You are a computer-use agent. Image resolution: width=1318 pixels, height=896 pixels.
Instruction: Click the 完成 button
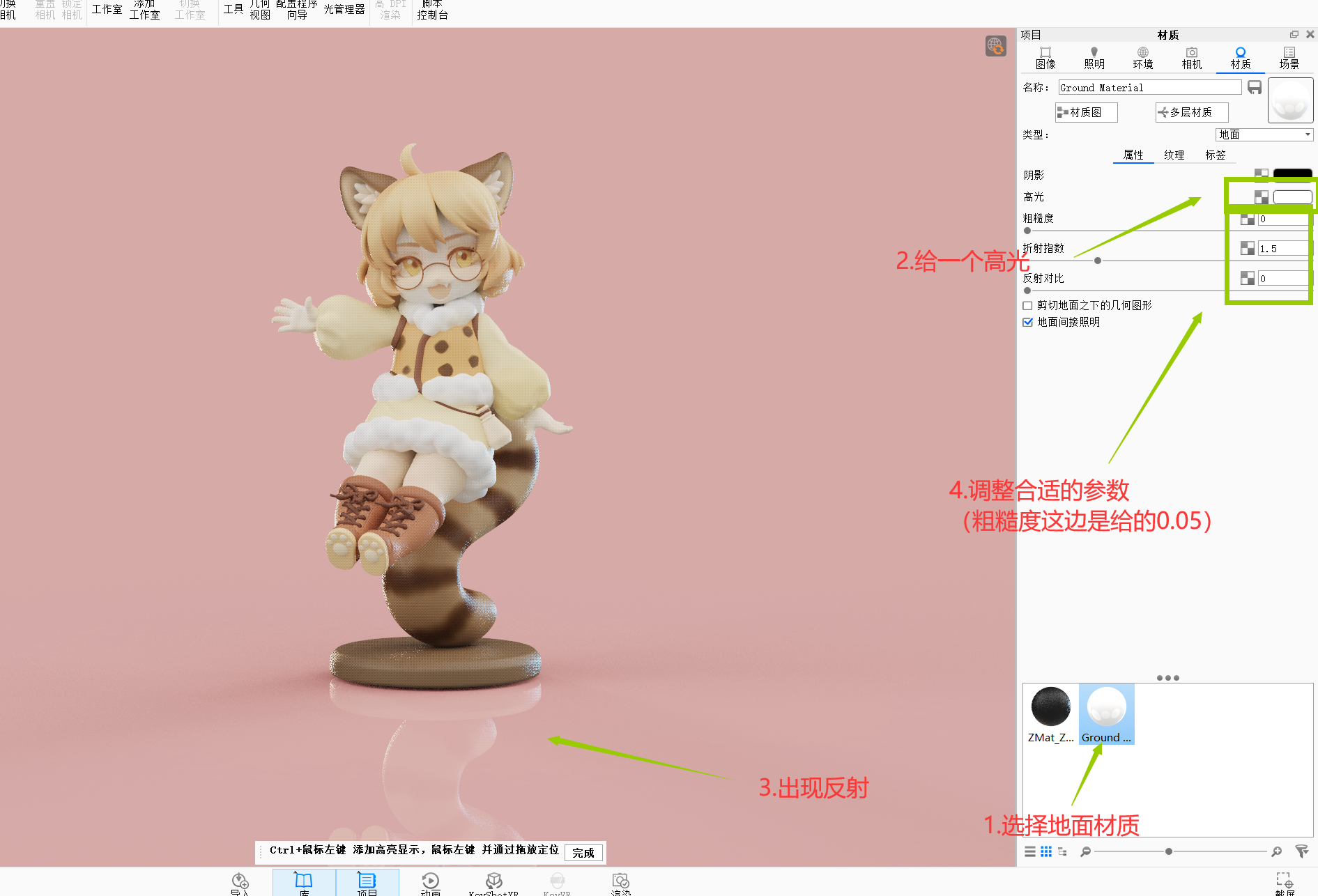(x=583, y=852)
